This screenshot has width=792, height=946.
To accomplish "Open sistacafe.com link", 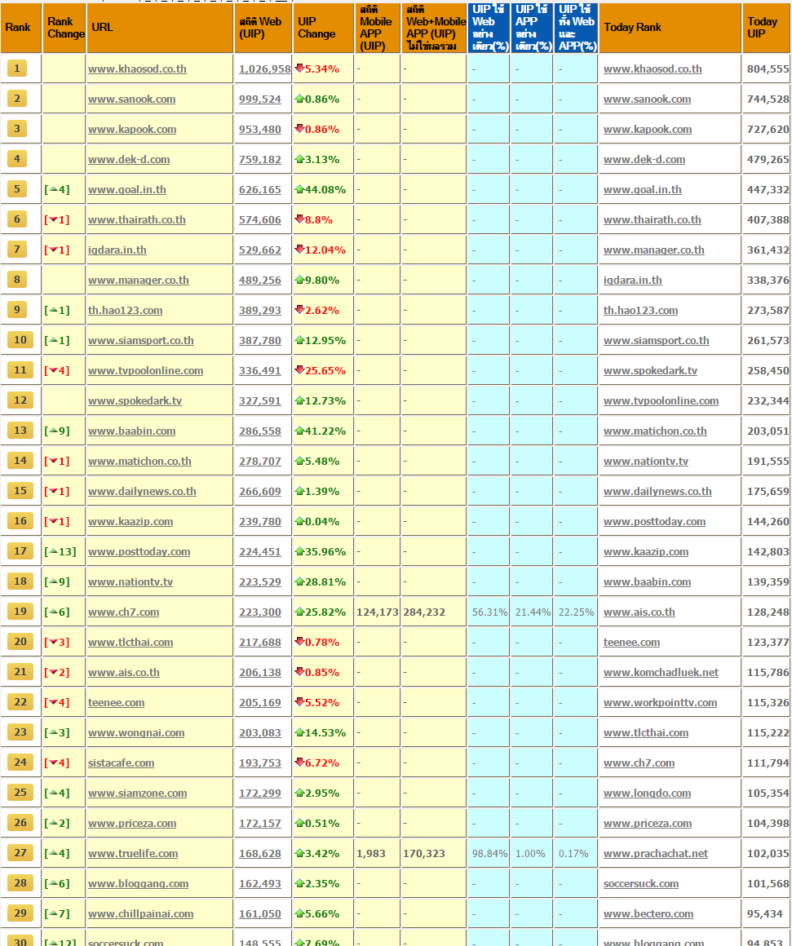I will click(121, 763).
